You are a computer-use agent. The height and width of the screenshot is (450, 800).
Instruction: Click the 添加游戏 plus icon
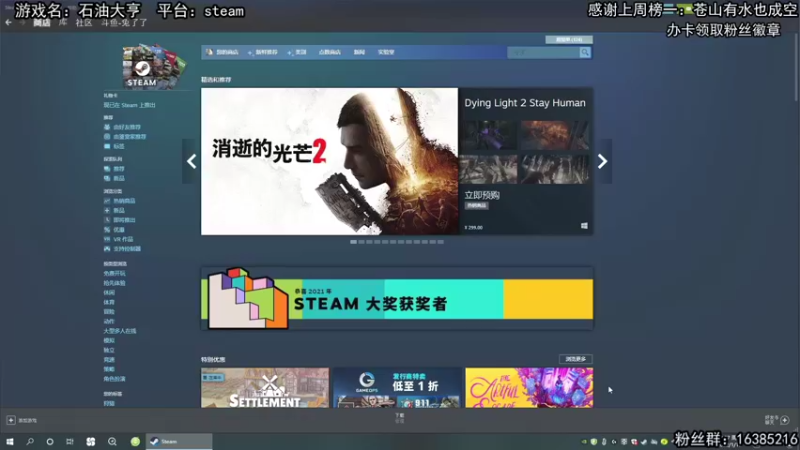point(11,420)
